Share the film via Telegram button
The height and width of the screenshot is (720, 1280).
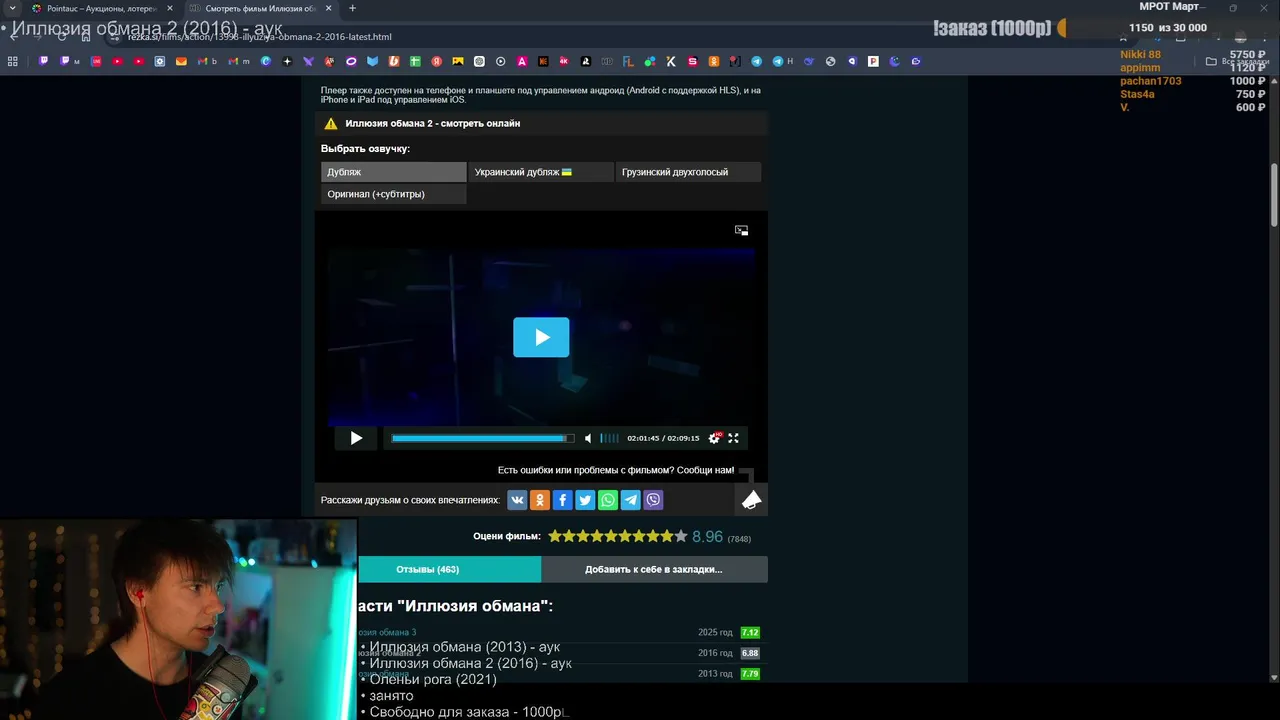[x=630, y=500]
